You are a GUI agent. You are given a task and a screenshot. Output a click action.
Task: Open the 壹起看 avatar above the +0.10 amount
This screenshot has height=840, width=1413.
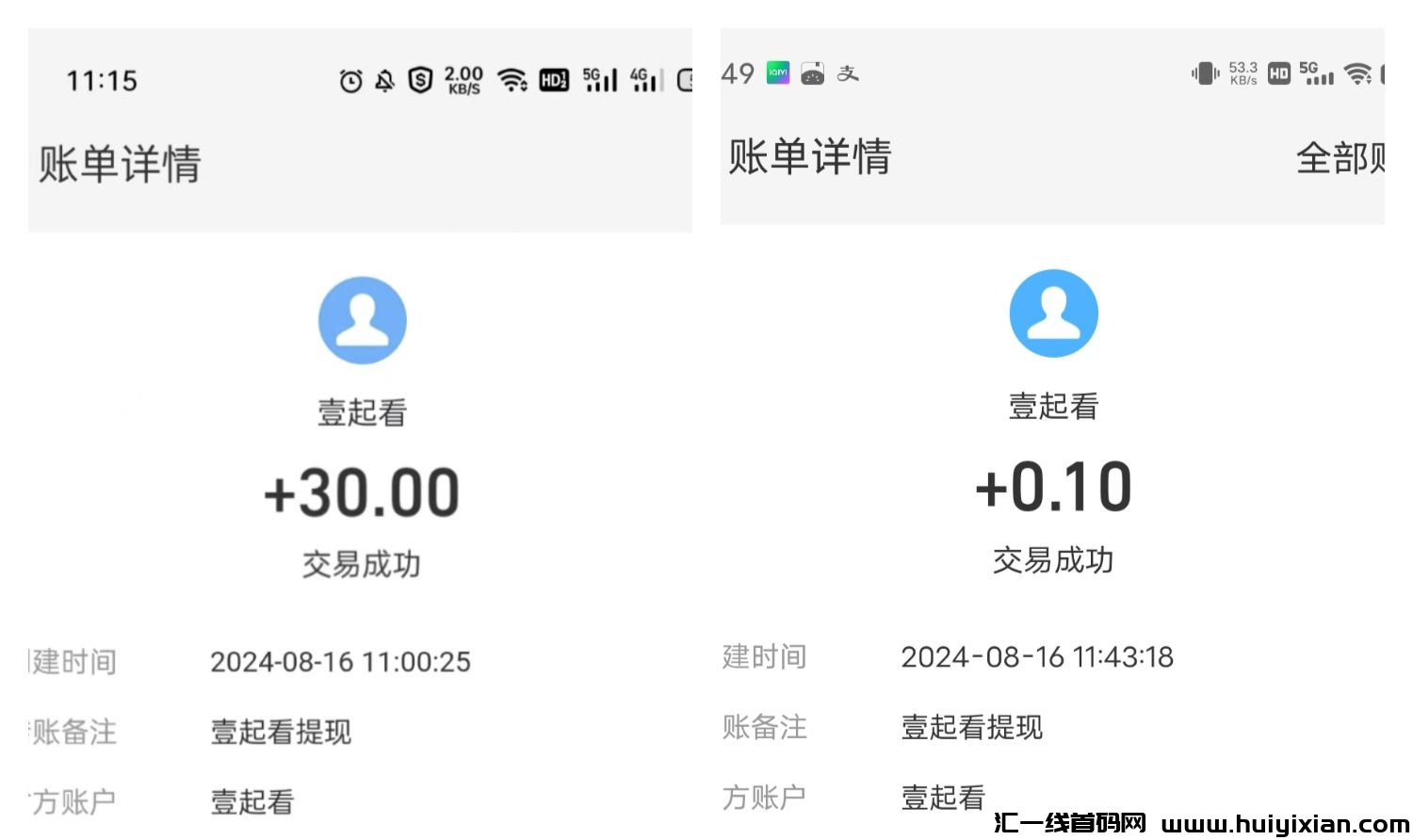point(1053,314)
